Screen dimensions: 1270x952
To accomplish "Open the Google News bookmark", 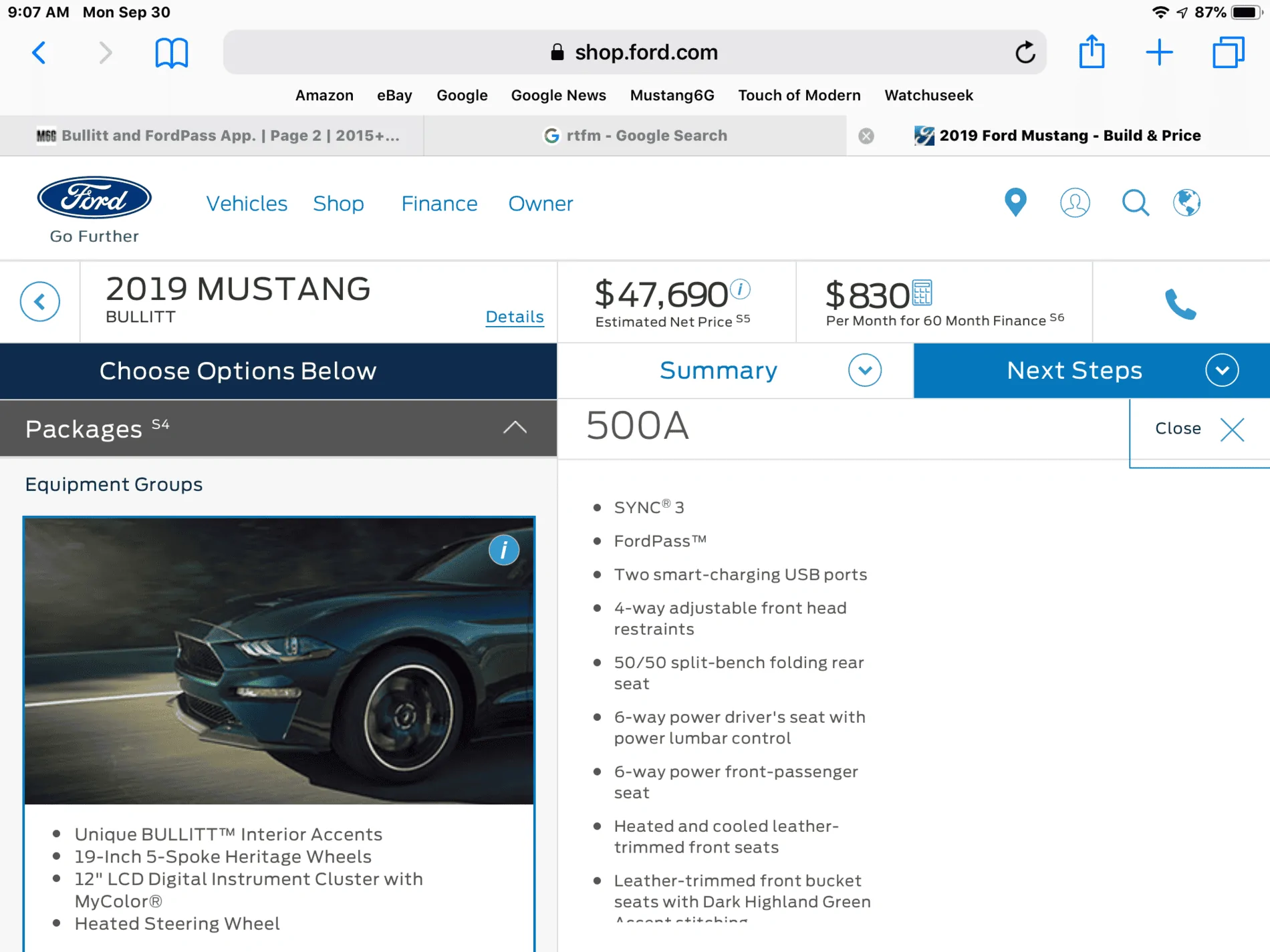I will [559, 95].
